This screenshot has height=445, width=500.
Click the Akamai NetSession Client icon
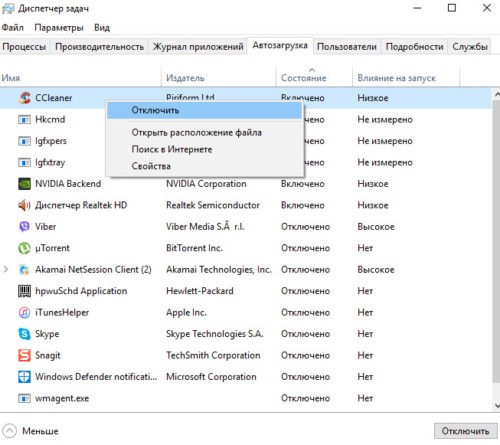click(x=24, y=270)
